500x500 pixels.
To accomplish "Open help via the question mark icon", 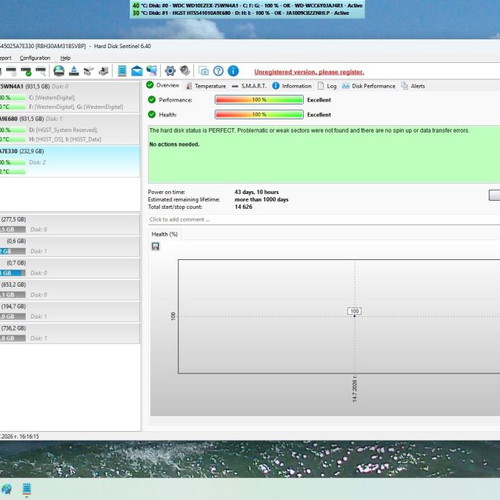I will click(x=218, y=71).
